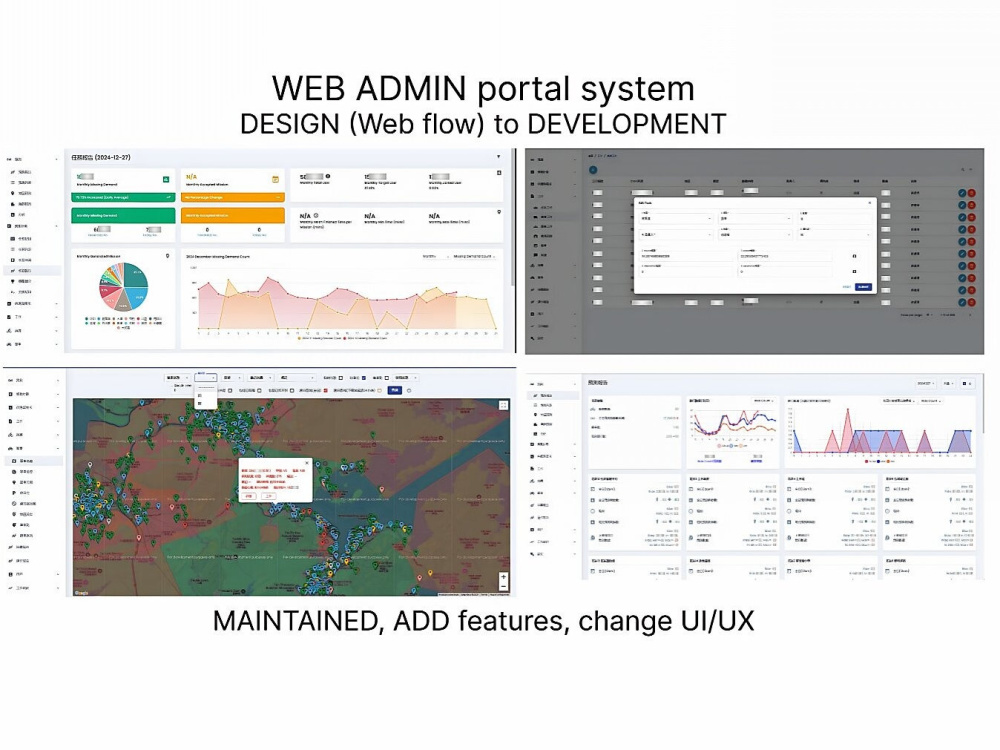1000x750 pixels.
Task: Expand the topmost sidebar group in the mission dashboard
Action: (x=32, y=159)
